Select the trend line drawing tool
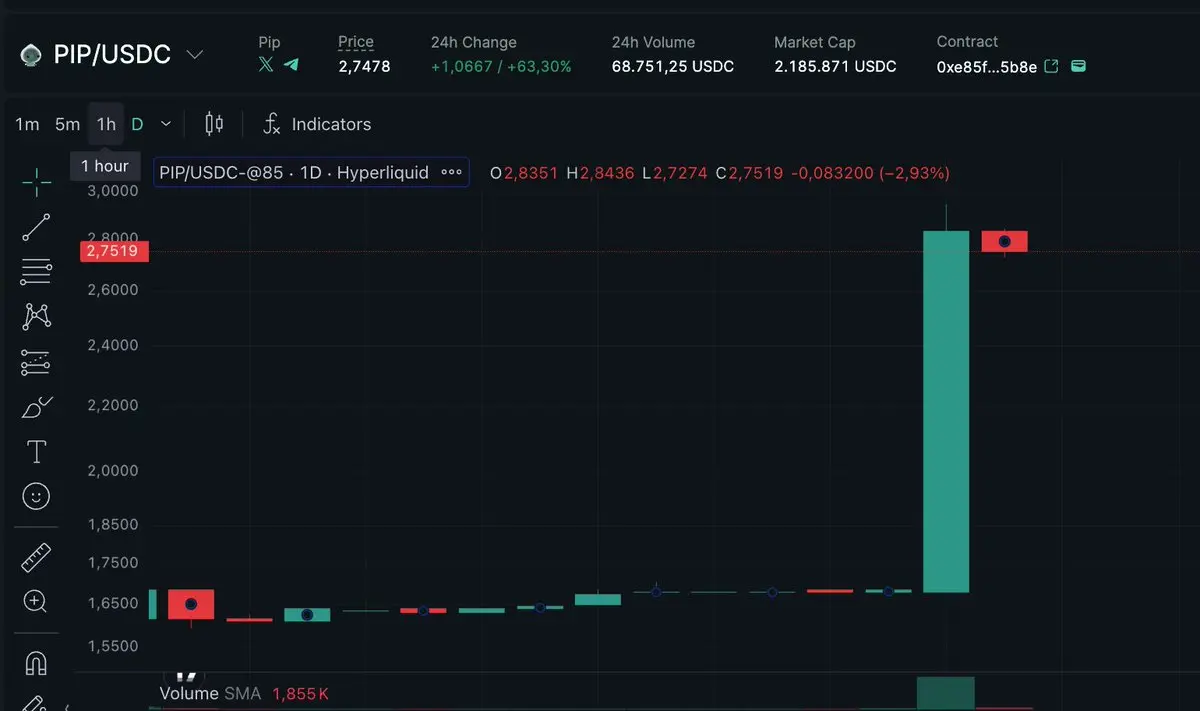Viewport: 1200px width, 711px height. tap(36, 227)
